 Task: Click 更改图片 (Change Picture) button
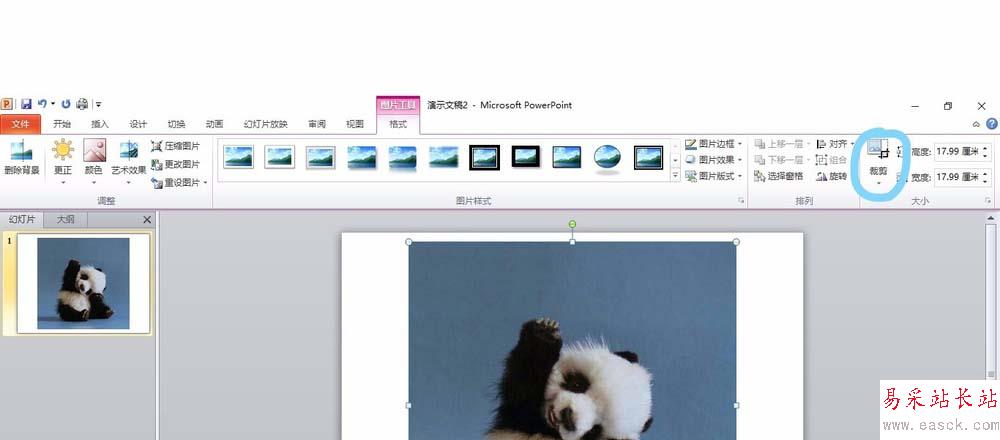175,164
